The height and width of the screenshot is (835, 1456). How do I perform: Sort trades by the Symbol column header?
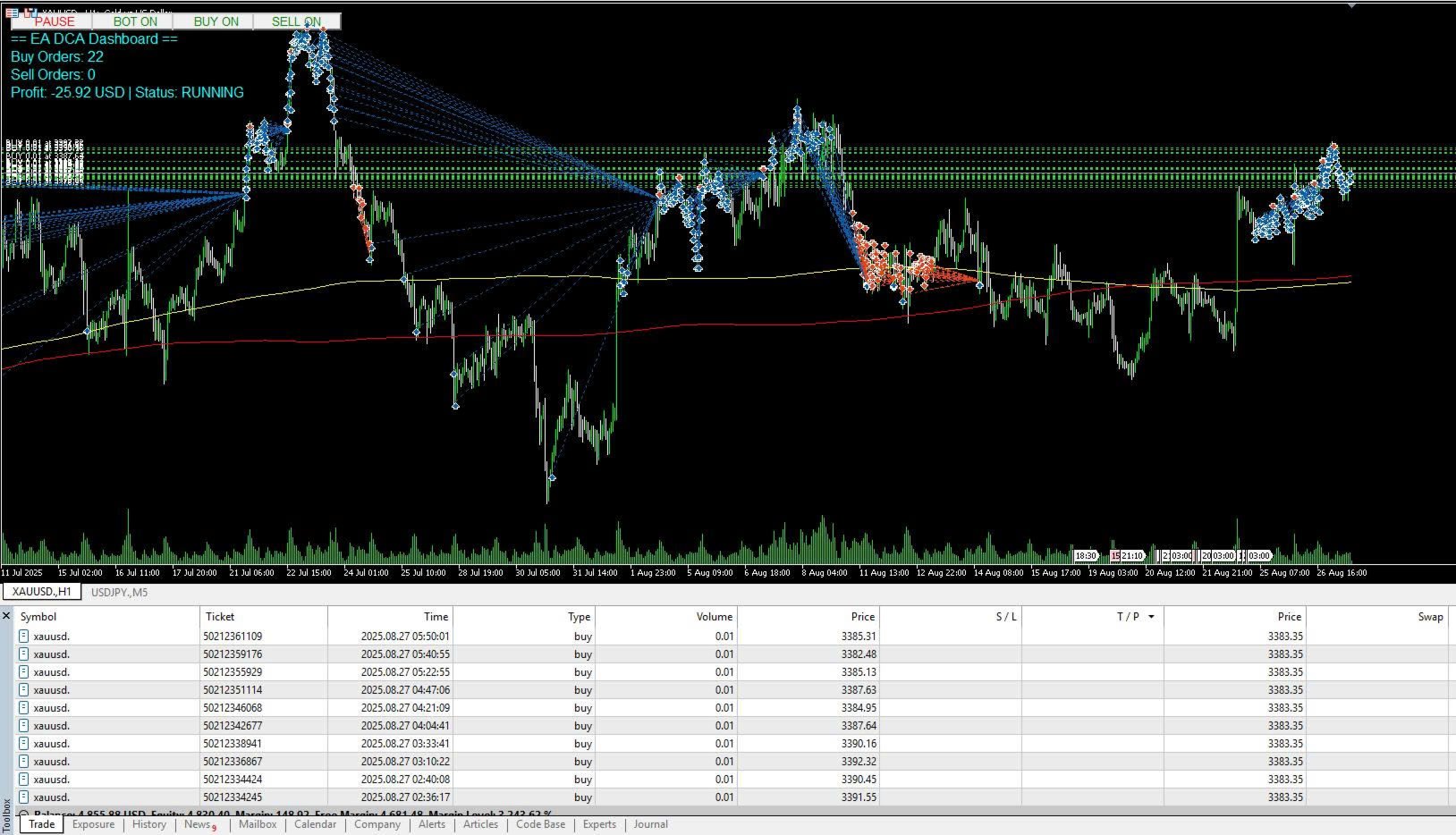pyautogui.click(x=107, y=616)
